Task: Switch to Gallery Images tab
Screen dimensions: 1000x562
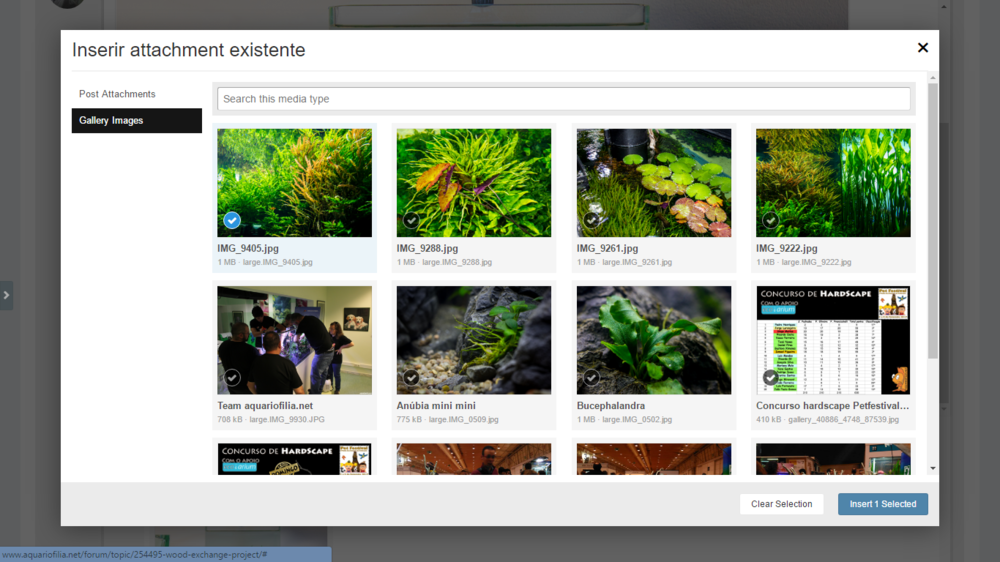Action: click(x=111, y=121)
